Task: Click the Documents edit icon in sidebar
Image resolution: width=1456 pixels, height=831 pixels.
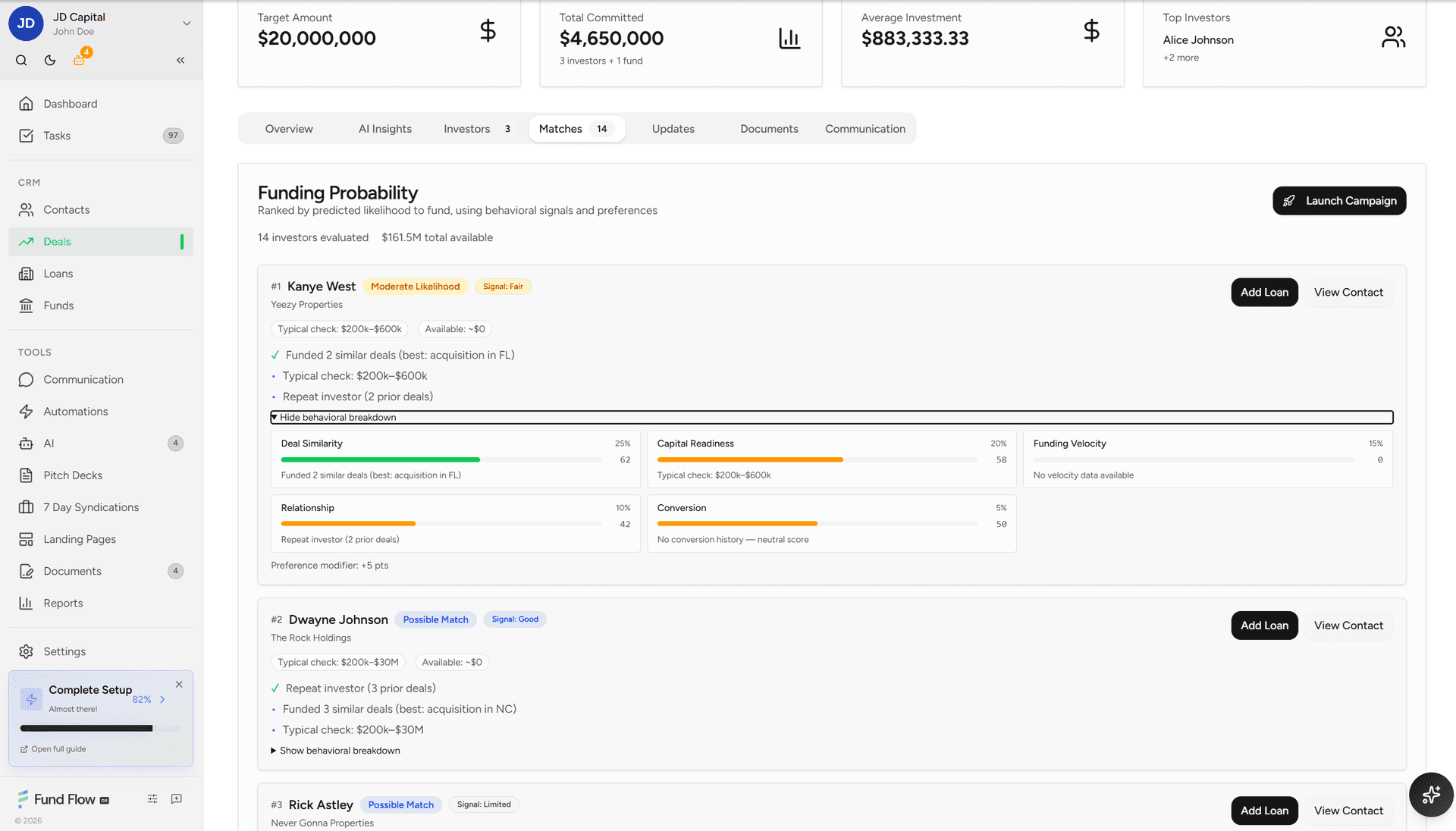Action: click(27, 571)
